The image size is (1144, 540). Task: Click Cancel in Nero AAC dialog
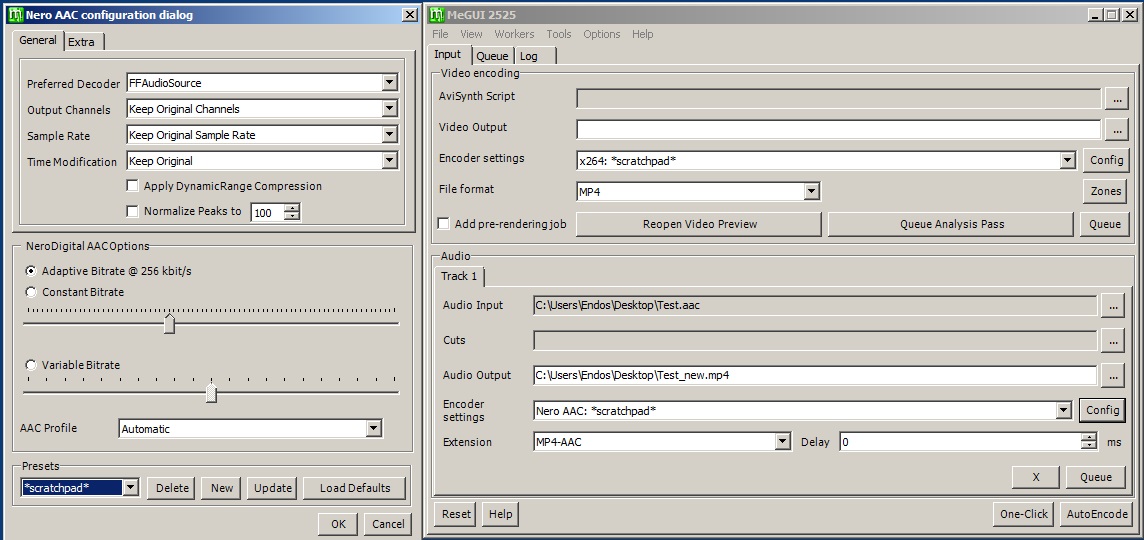(388, 524)
